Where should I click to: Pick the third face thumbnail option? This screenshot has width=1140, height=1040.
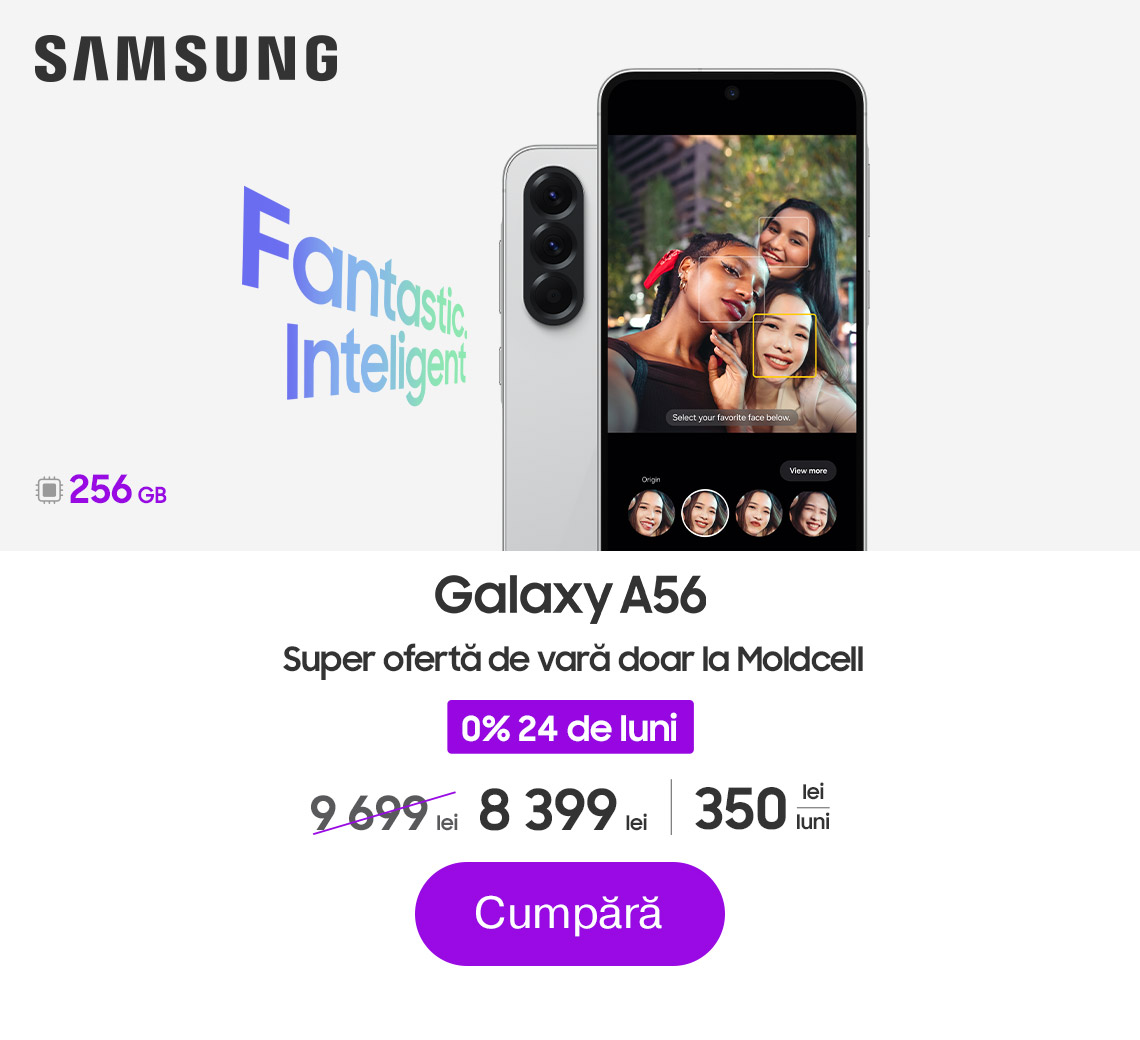(758, 513)
